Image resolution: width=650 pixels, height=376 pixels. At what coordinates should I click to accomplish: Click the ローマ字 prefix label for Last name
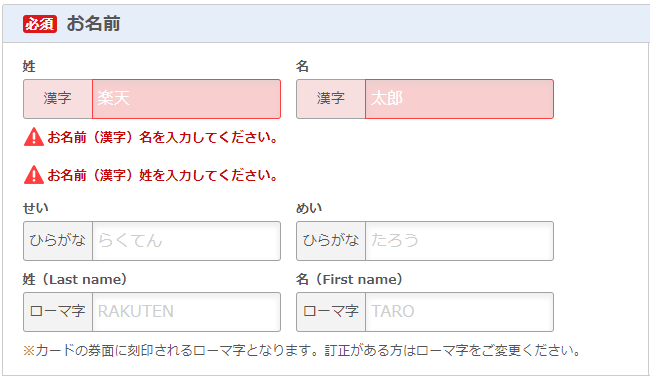(x=58, y=312)
